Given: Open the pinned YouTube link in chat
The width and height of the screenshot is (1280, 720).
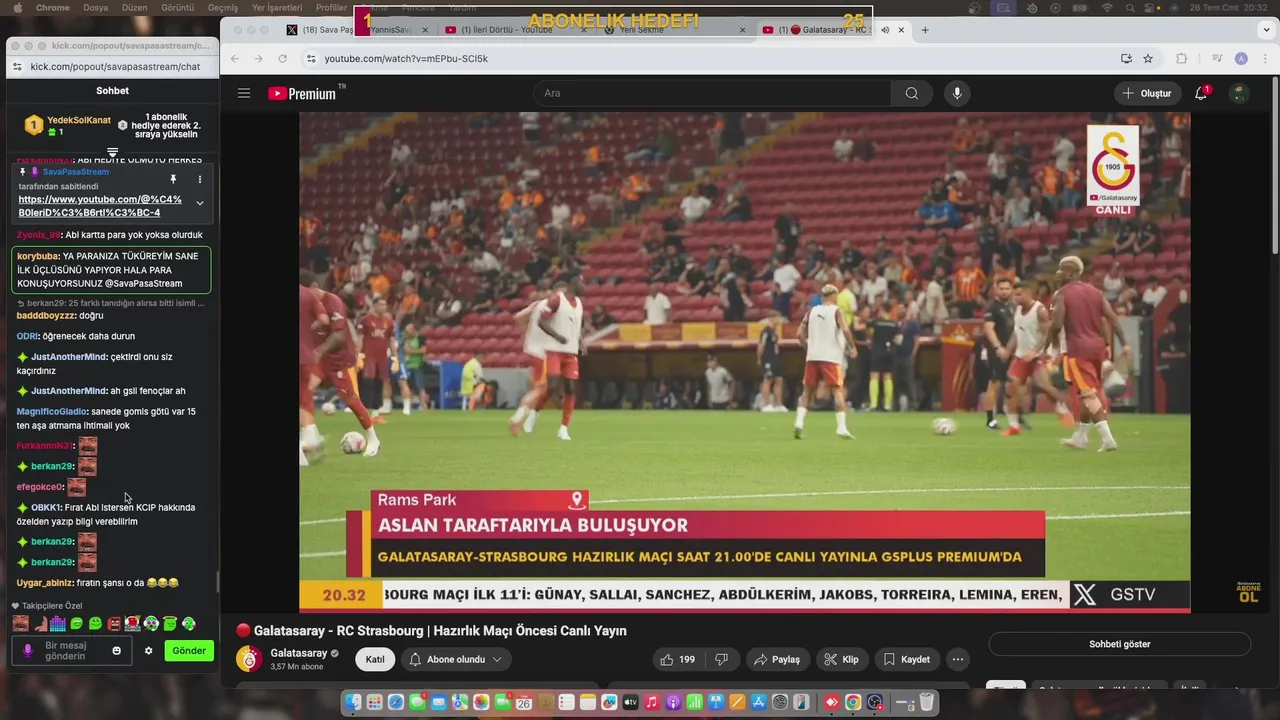Looking at the screenshot, I should (x=100, y=206).
